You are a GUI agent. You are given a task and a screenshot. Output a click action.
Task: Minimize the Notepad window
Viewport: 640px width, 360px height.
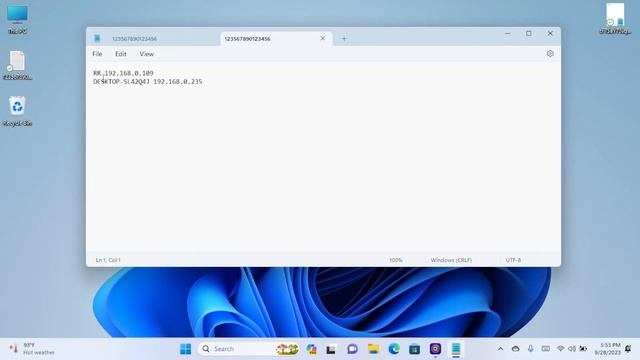pyautogui.click(x=508, y=33)
